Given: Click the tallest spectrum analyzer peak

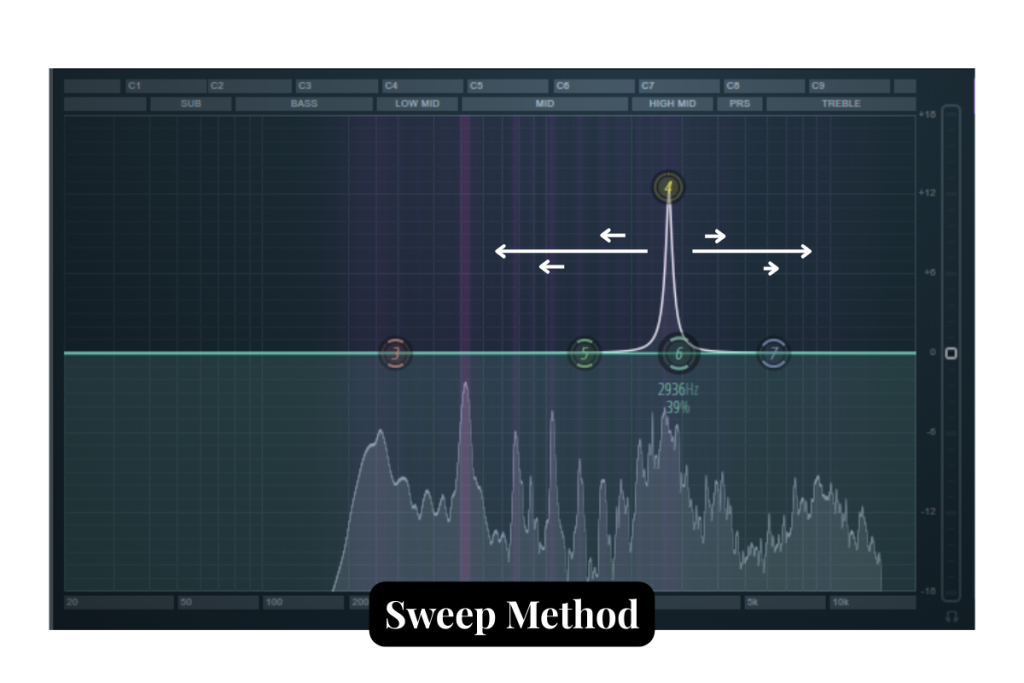Looking at the screenshot, I should (465, 385).
